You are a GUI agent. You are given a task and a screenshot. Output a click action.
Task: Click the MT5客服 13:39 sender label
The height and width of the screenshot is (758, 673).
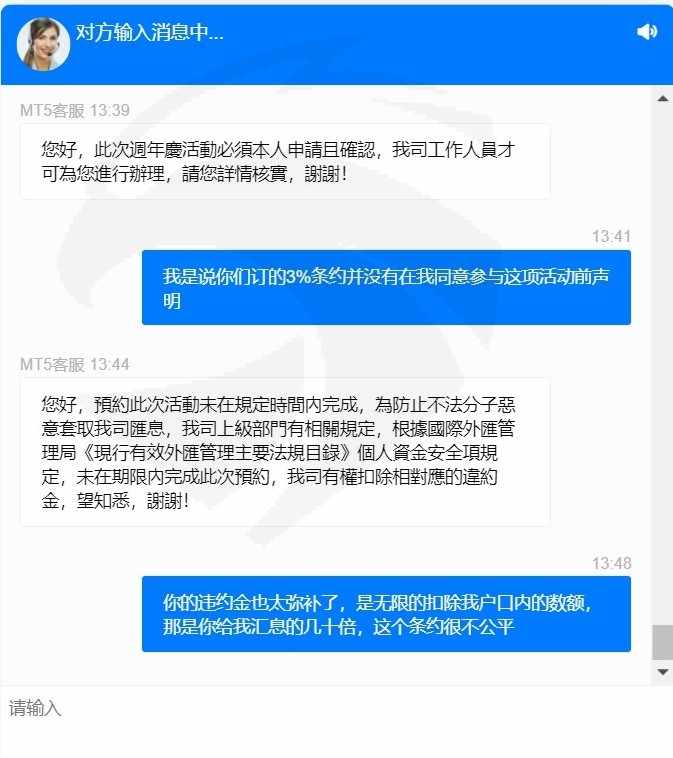click(x=75, y=110)
